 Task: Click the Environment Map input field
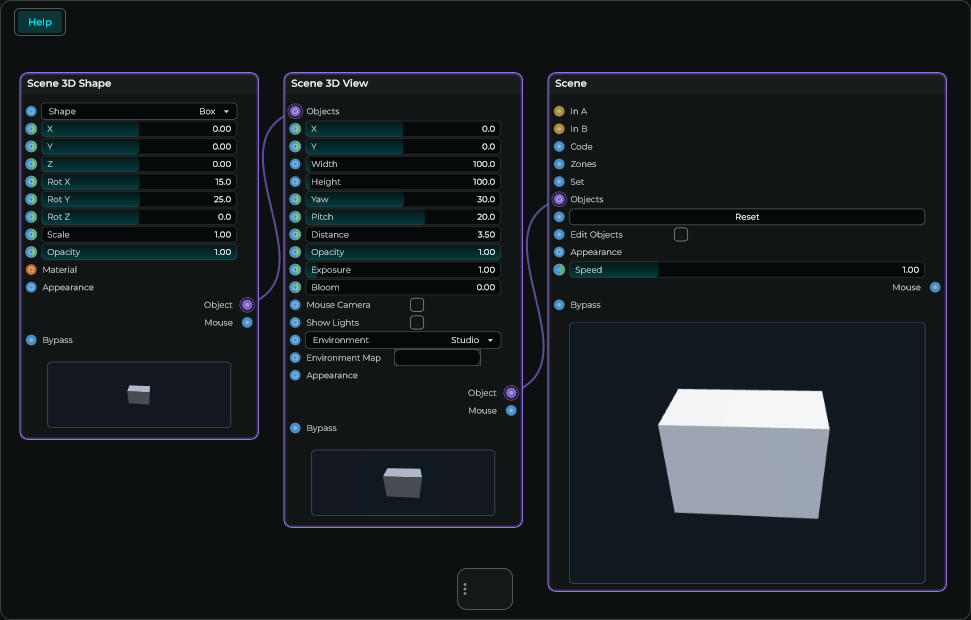pos(437,358)
